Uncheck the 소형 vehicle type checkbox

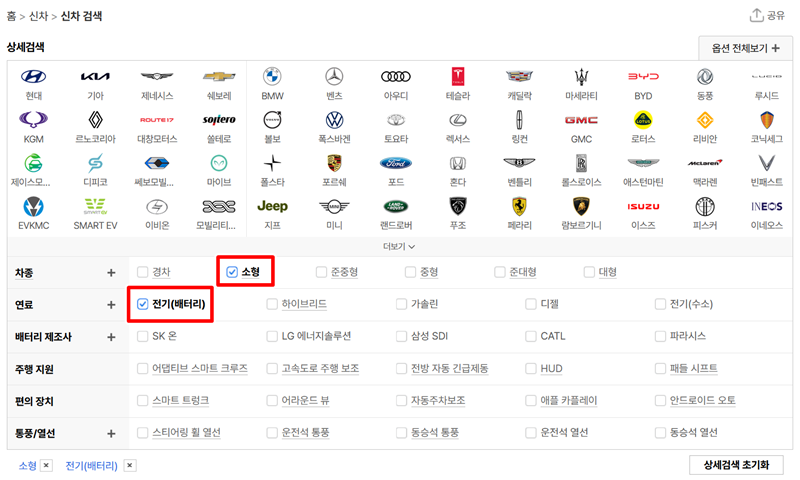[x=232, y=272]
